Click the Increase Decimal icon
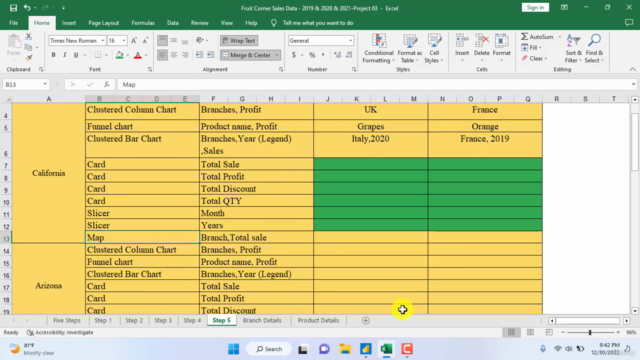Image resolution: width=640 pixels, height=360 pixels. point(337,55)
